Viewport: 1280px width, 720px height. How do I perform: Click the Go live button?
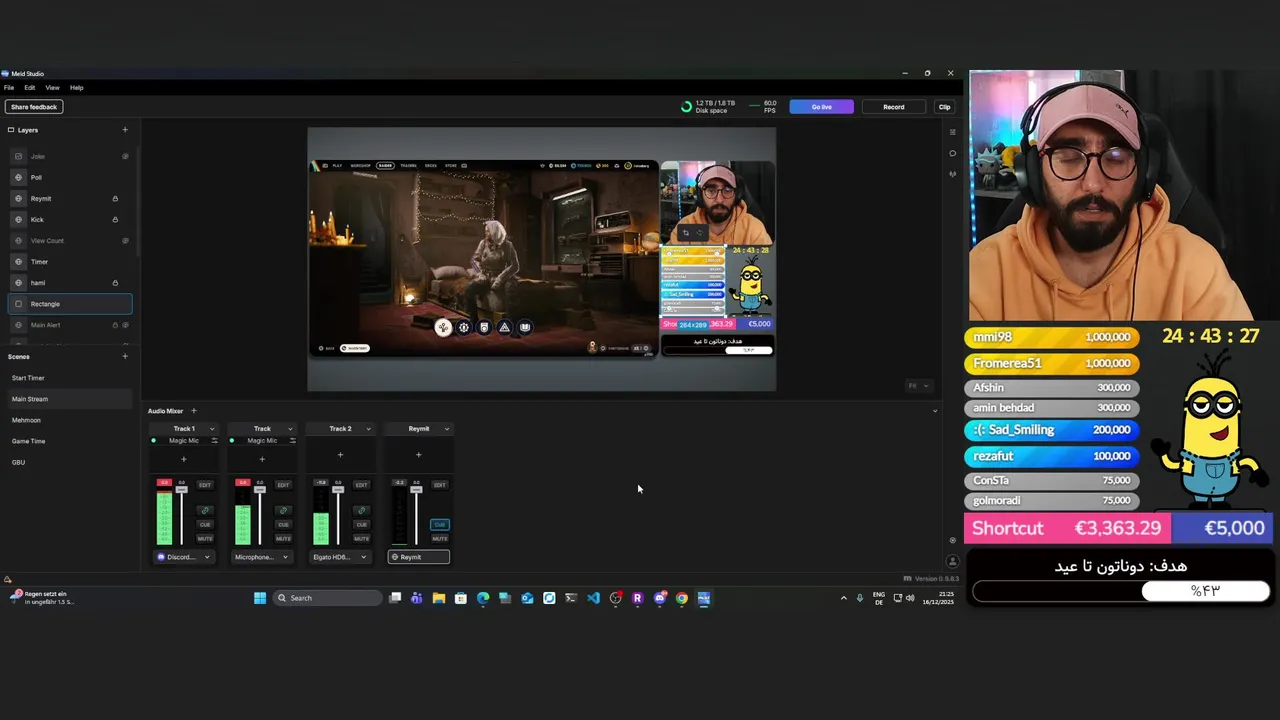click(821, 107)
